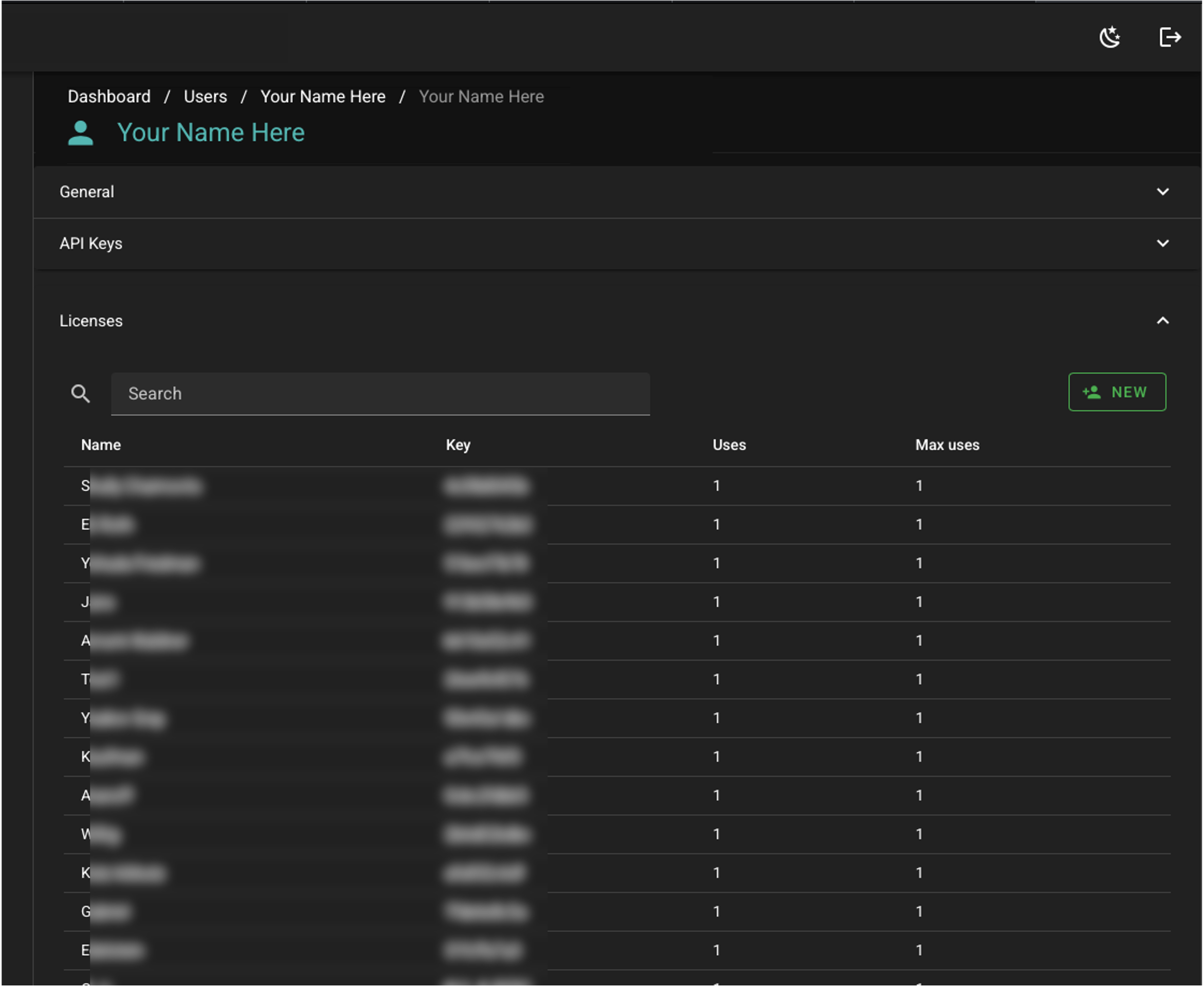Go to Users breadcrumb link
This screenshot has height=987, width=1204.
[205, 97]
